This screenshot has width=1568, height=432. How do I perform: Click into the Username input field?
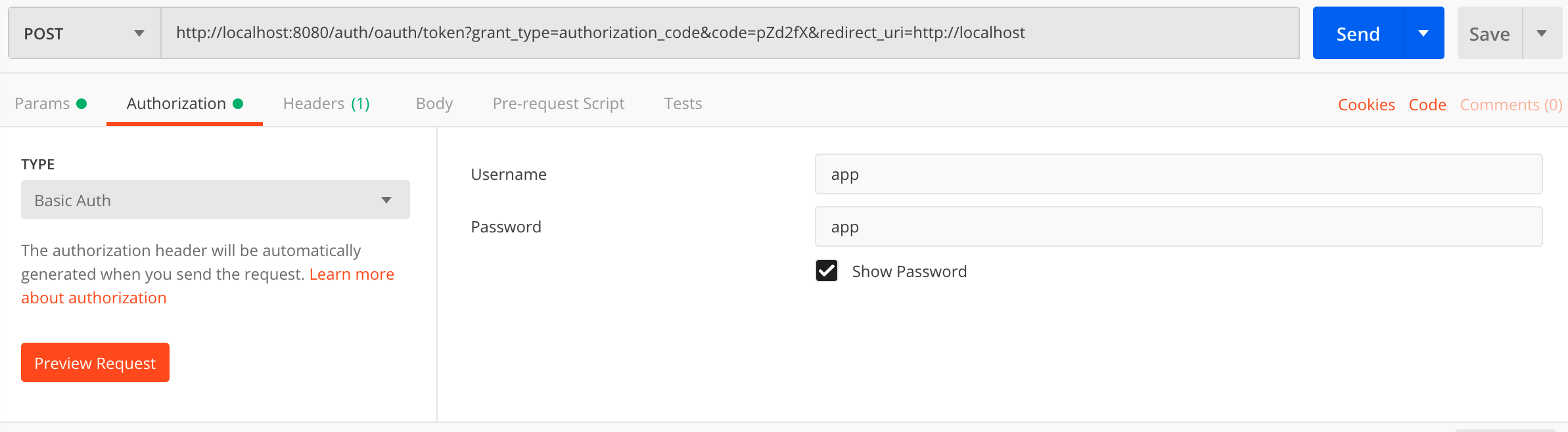tap(1178, 175)
